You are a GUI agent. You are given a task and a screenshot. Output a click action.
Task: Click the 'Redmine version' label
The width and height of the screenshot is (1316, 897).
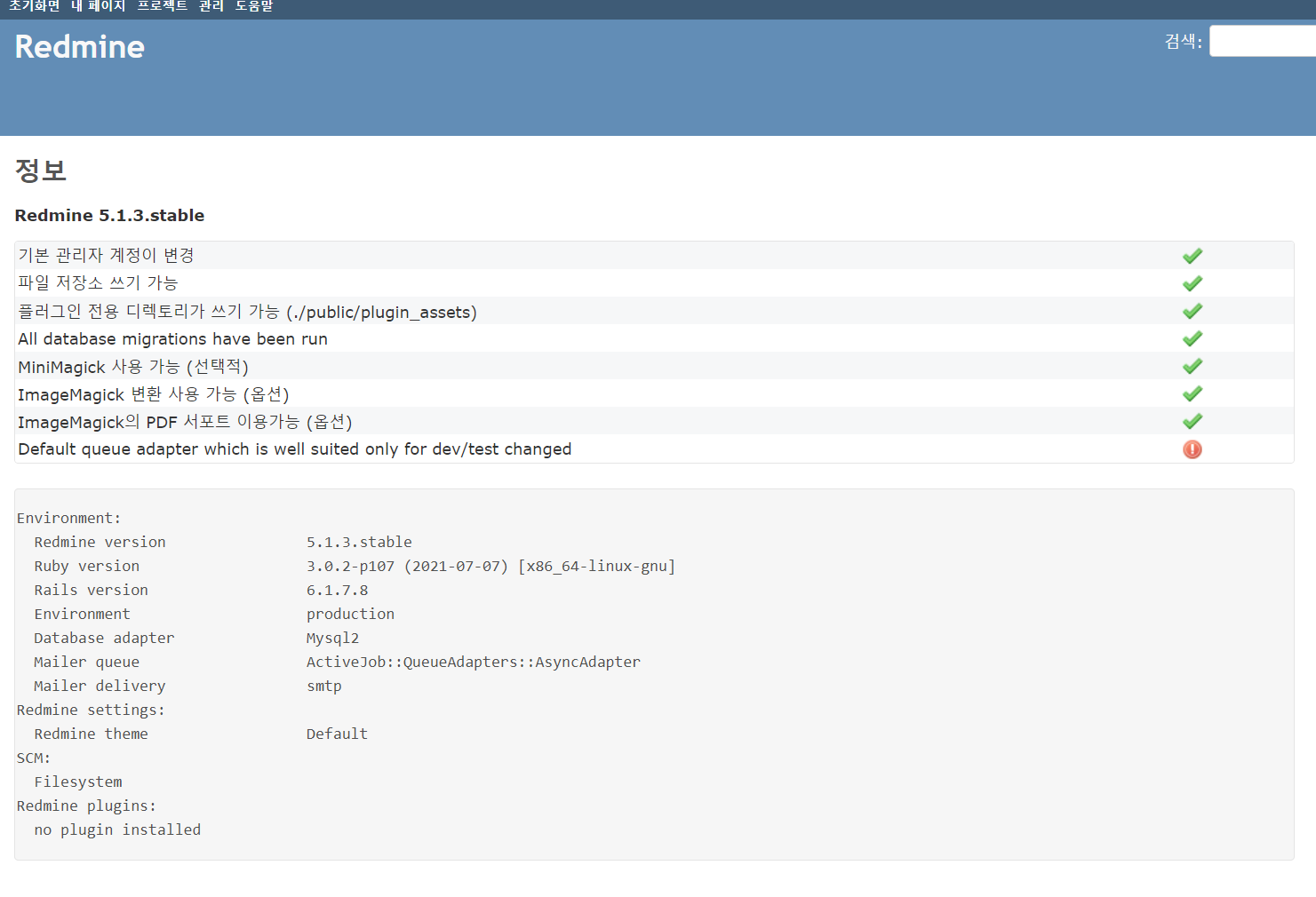pyautogui.click(x=100, y=543)
